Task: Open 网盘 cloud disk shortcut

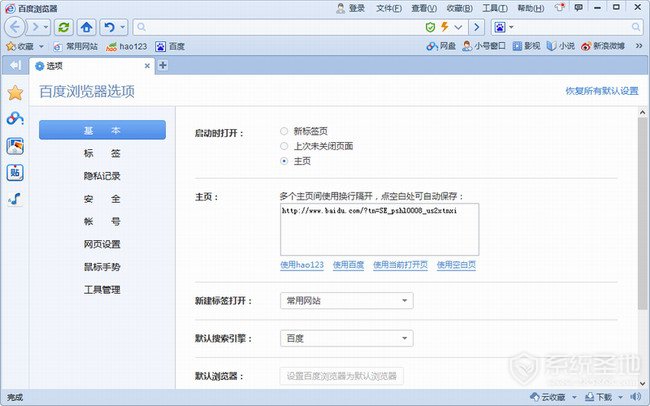Action: pyautogui.click(x=441, y=46)
